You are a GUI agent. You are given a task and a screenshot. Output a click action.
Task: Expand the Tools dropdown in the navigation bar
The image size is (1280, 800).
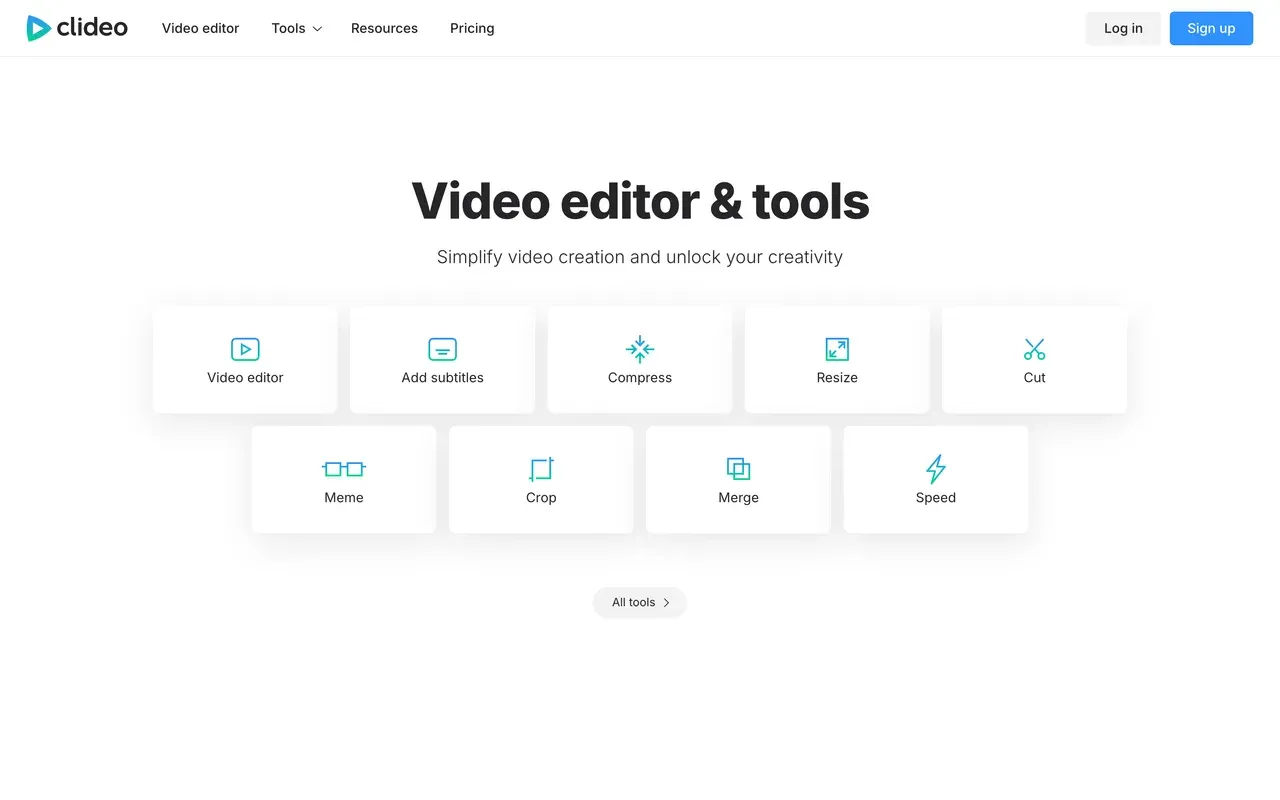pos(296,28)
